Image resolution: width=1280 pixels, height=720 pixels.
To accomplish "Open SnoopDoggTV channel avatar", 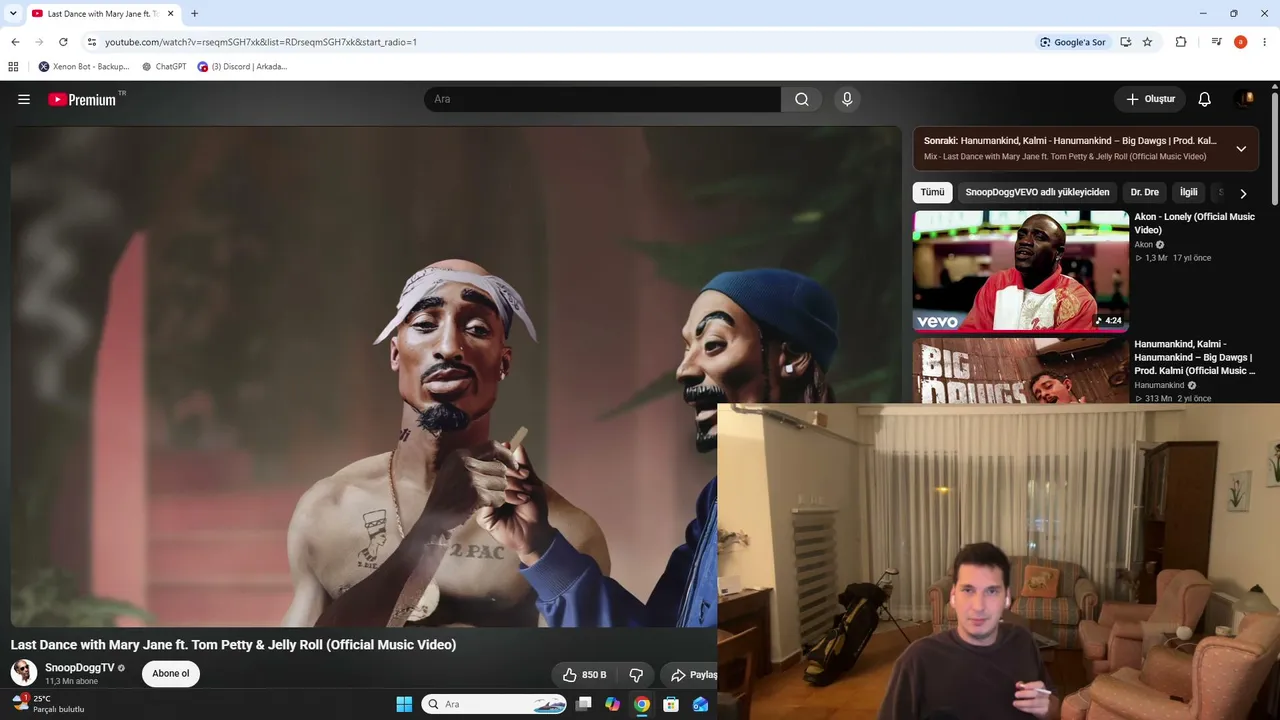I will click(24, 673).
